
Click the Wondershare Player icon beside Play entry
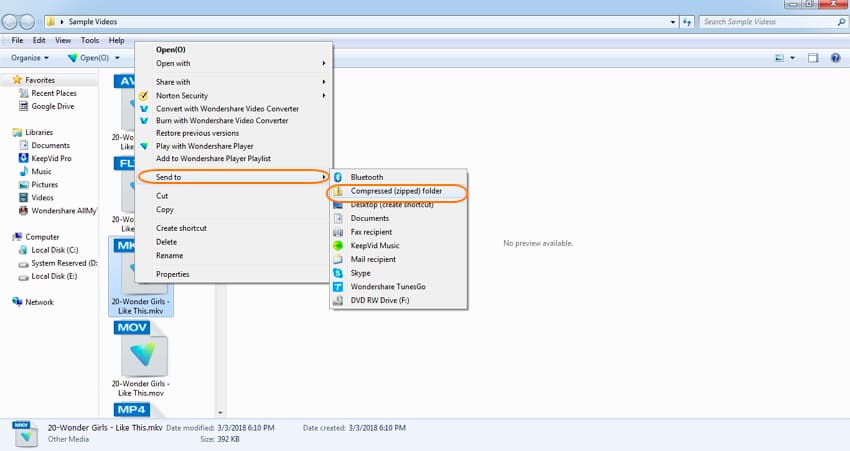pos(144,146)
